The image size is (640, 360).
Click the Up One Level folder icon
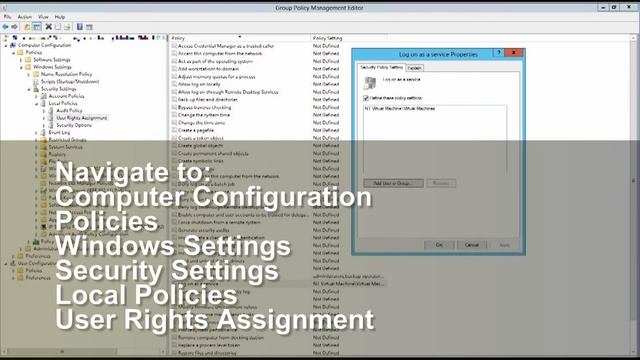pos(27,27)
